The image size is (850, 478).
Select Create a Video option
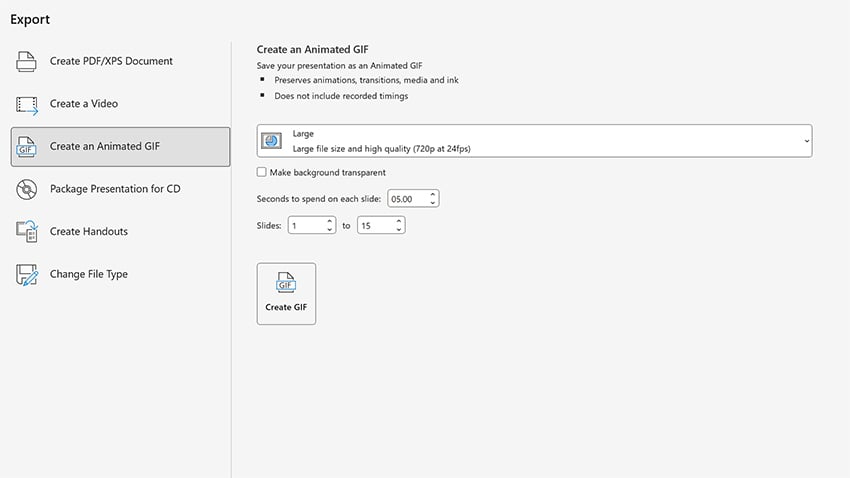[x=84, y=104]
